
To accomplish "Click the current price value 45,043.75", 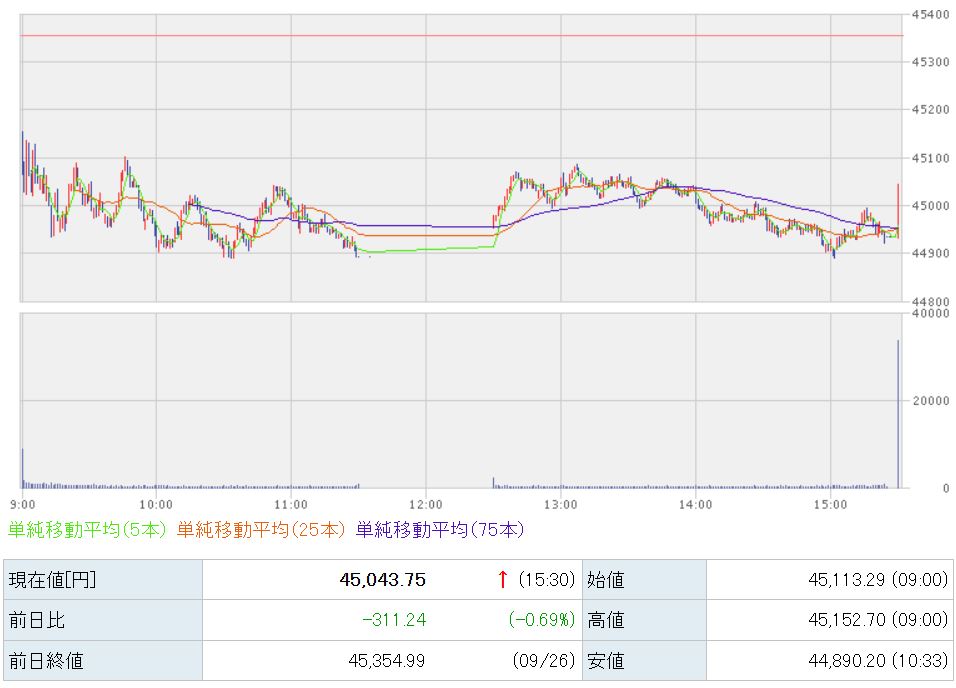I will 382,580.
